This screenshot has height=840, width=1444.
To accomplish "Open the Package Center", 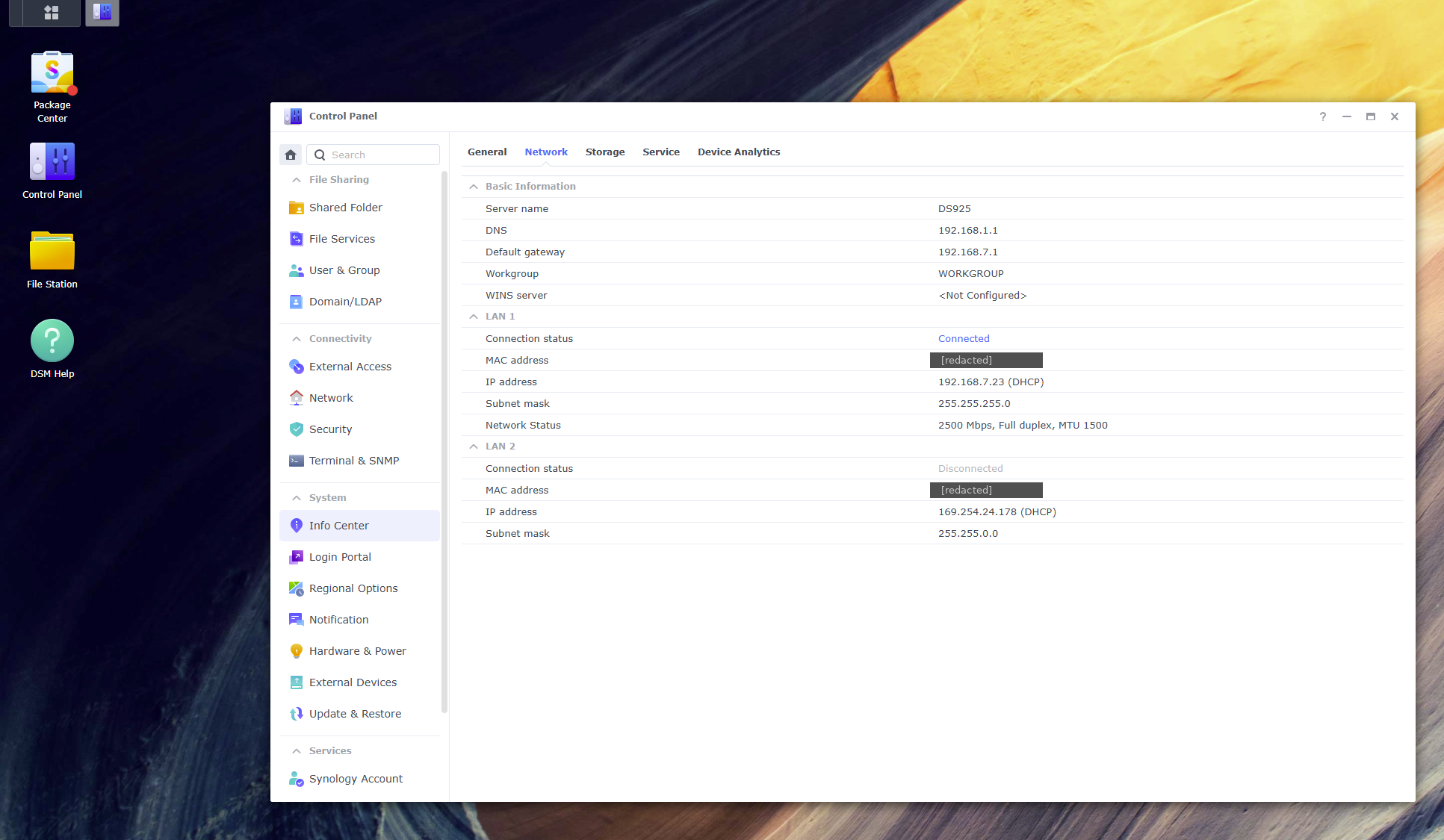I will tap(52, 73).
